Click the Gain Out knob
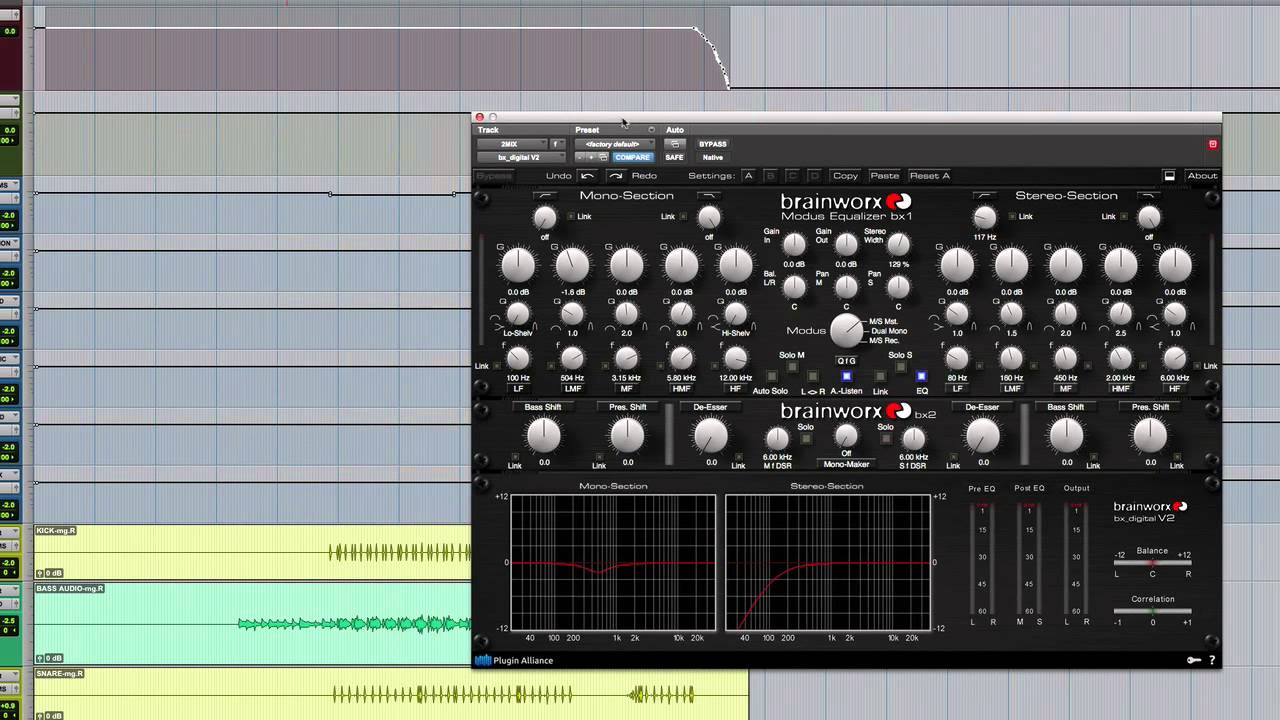This screenshot has width=1280, height=720. 846,244
